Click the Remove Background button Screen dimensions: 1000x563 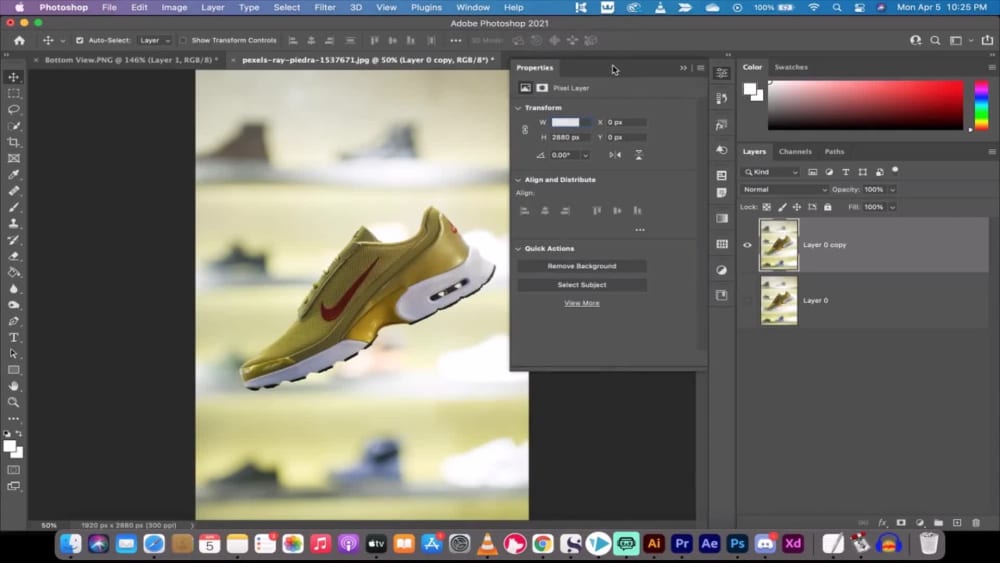pyautogui.click(x=582, y=266)
